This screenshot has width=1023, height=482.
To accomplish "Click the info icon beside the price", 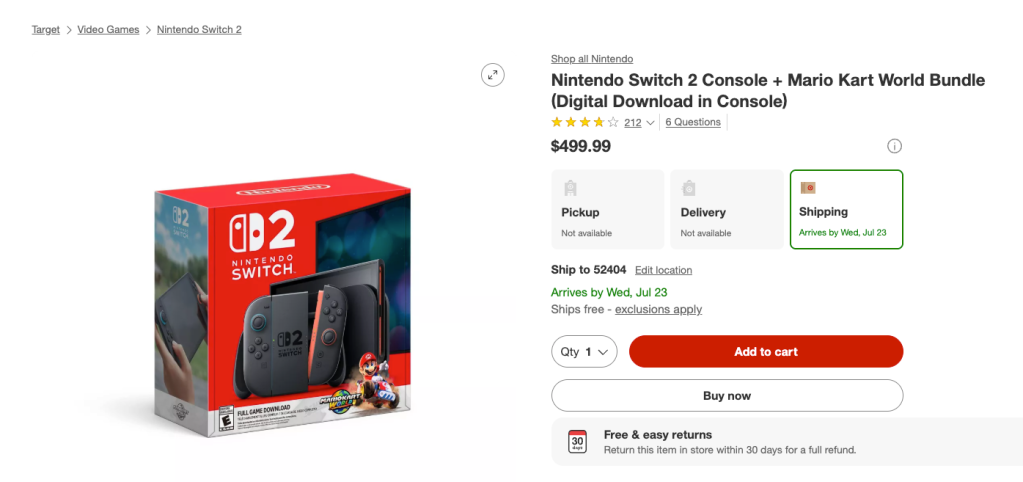I will point(894,146).
